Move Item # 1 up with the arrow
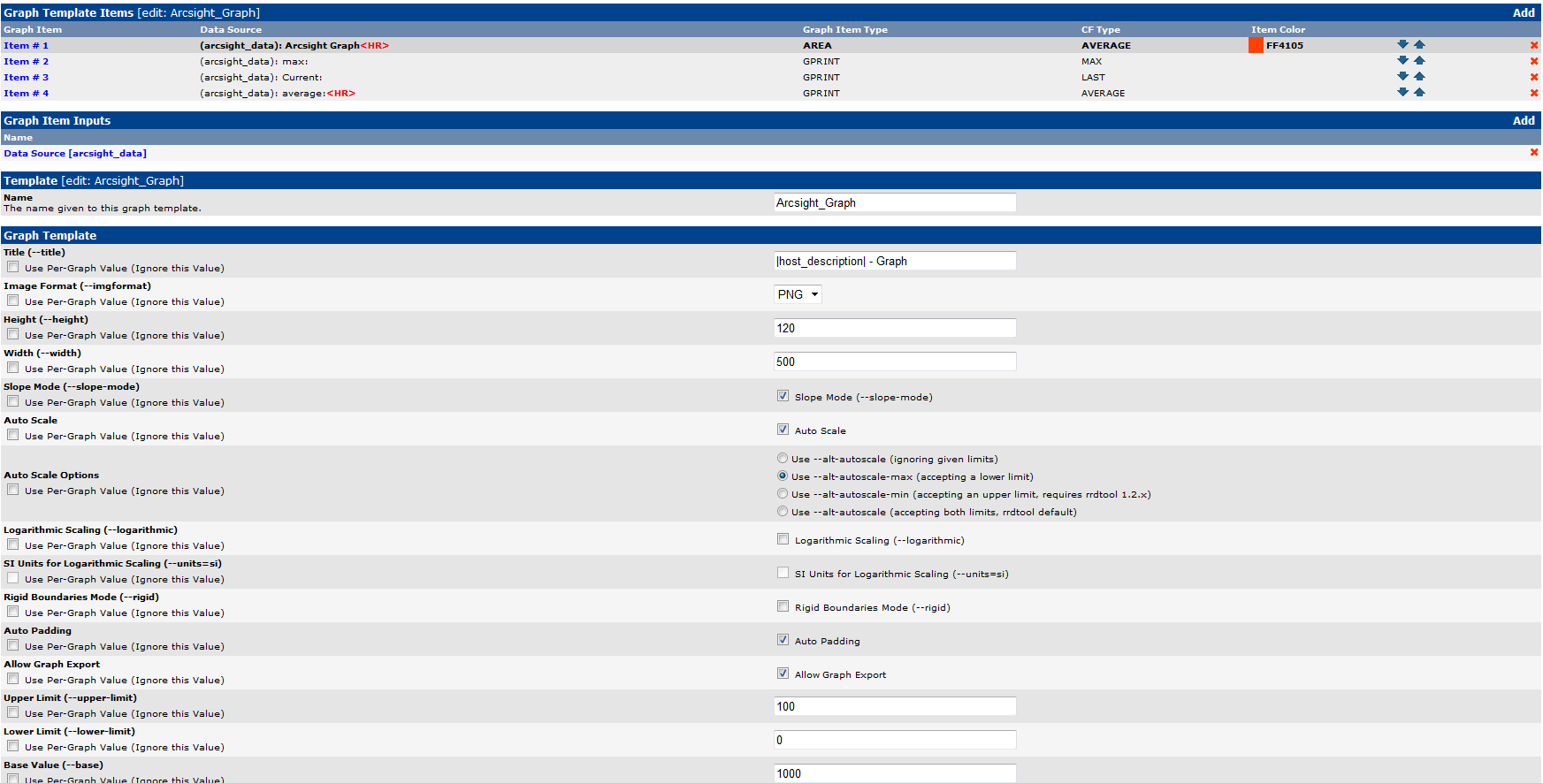 [x=1419, y=44]
